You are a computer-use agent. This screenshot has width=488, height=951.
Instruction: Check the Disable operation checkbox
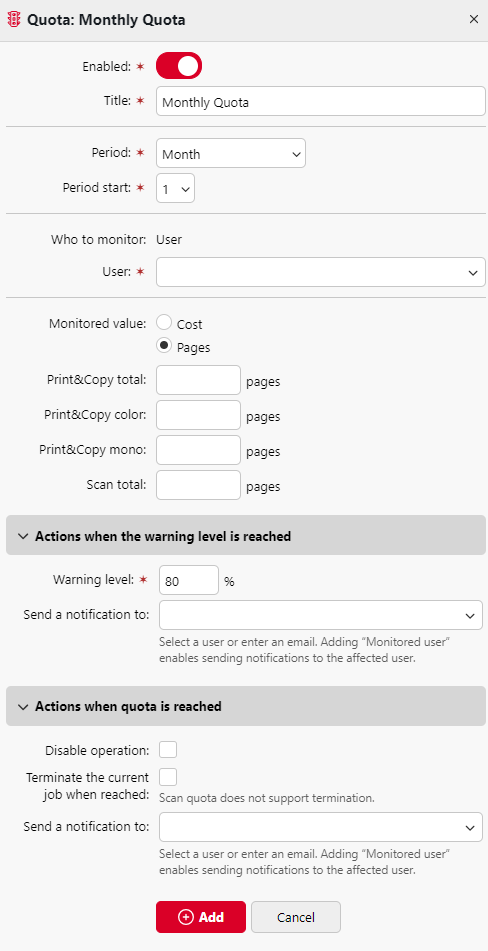tap(168, 750)
